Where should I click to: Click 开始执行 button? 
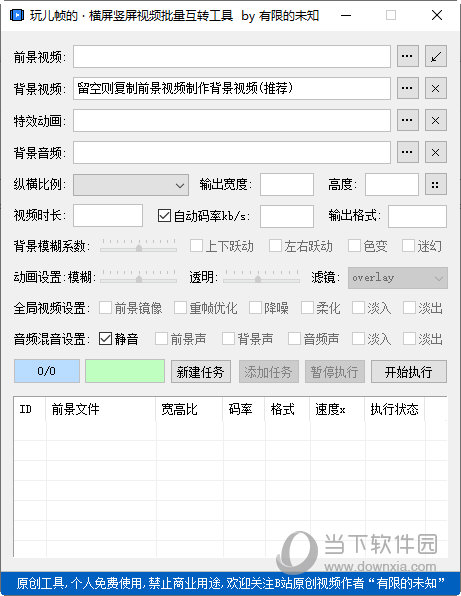[x=409, y=371]
